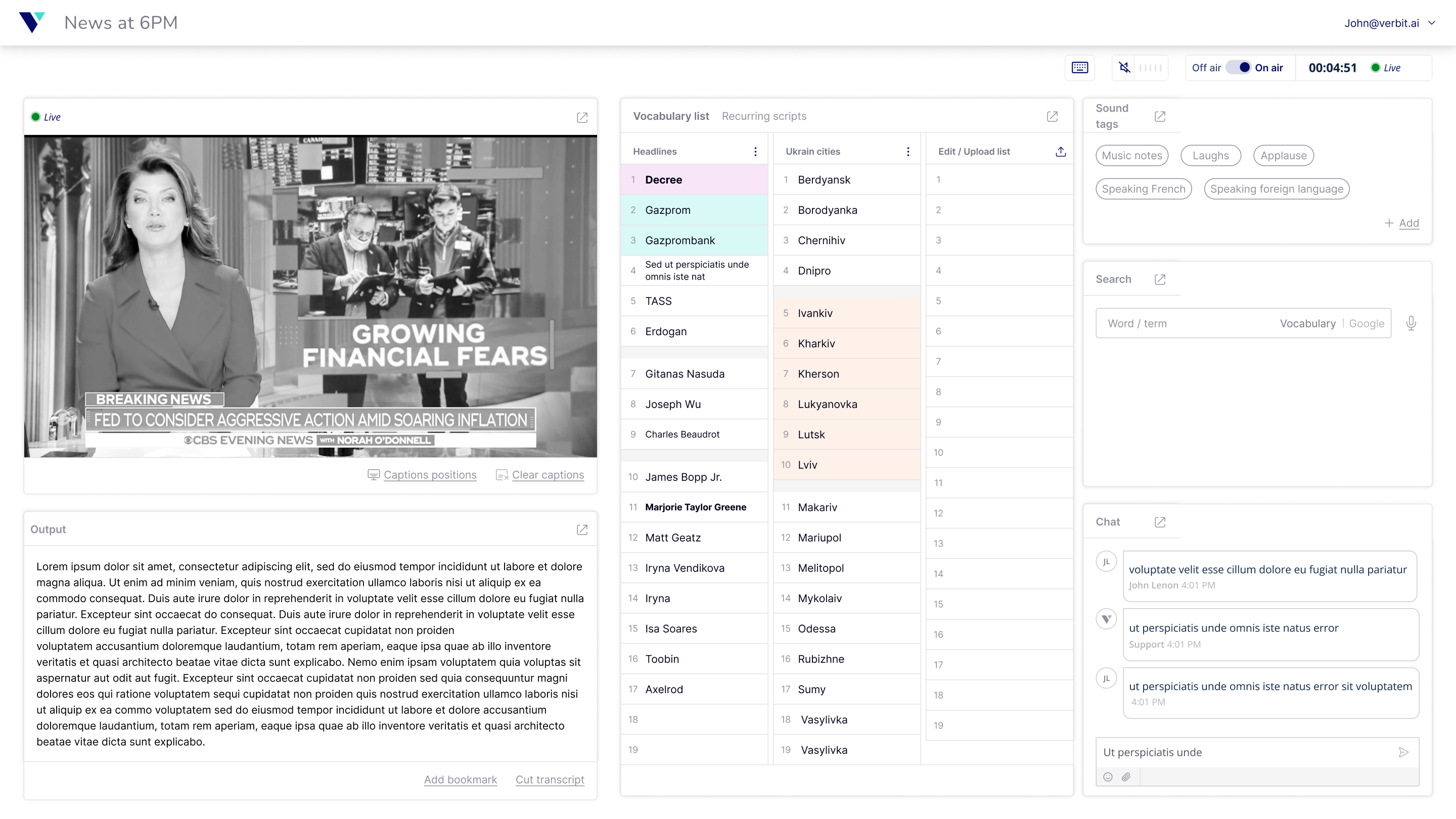Screen dimensions: 1456x819
Task: Click the Verbit logo
Action: click(32, 22)
